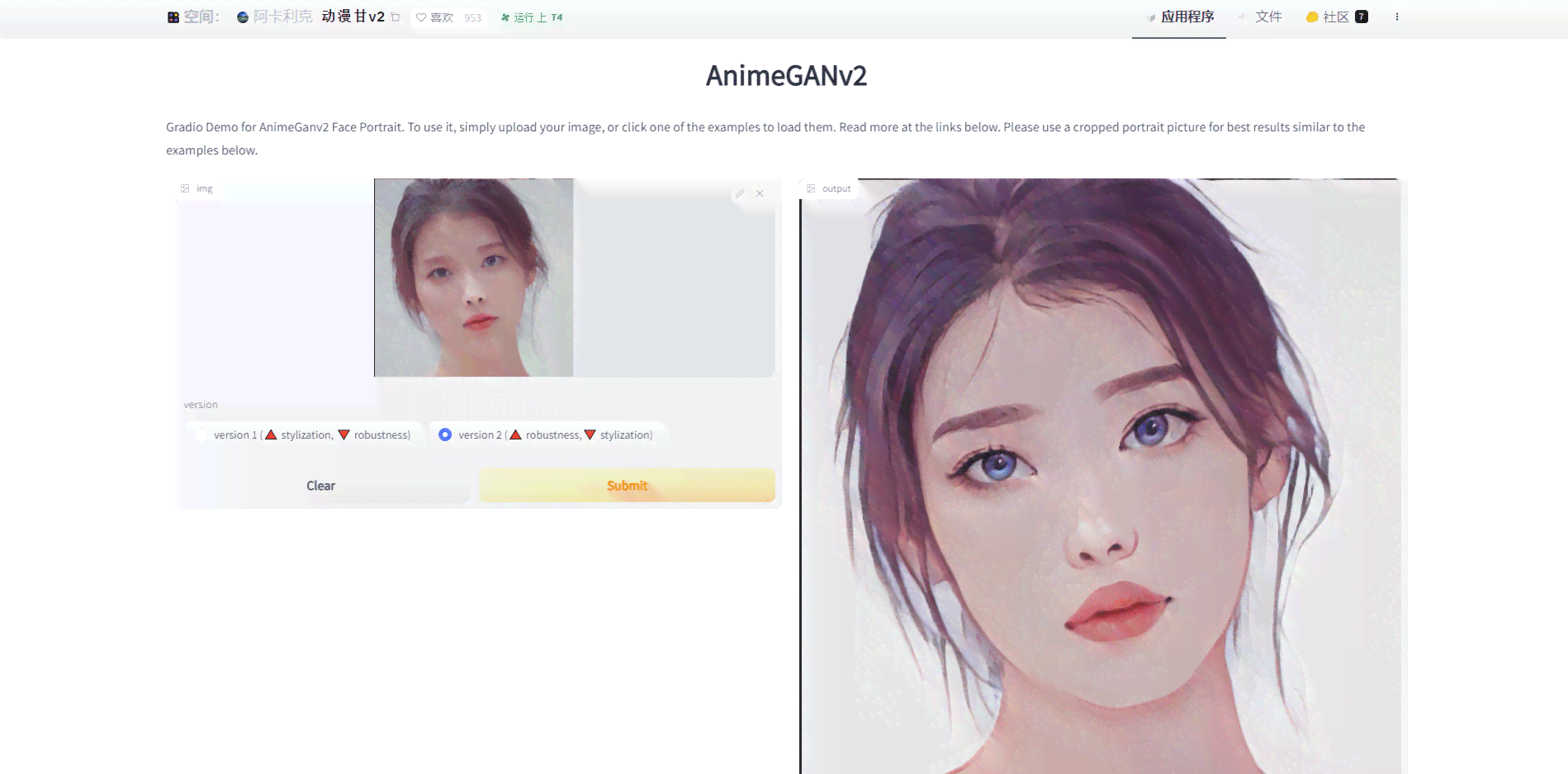Open the 阿卡利克 profile link
1568x774 pixels.
click(x=282, y=17)
